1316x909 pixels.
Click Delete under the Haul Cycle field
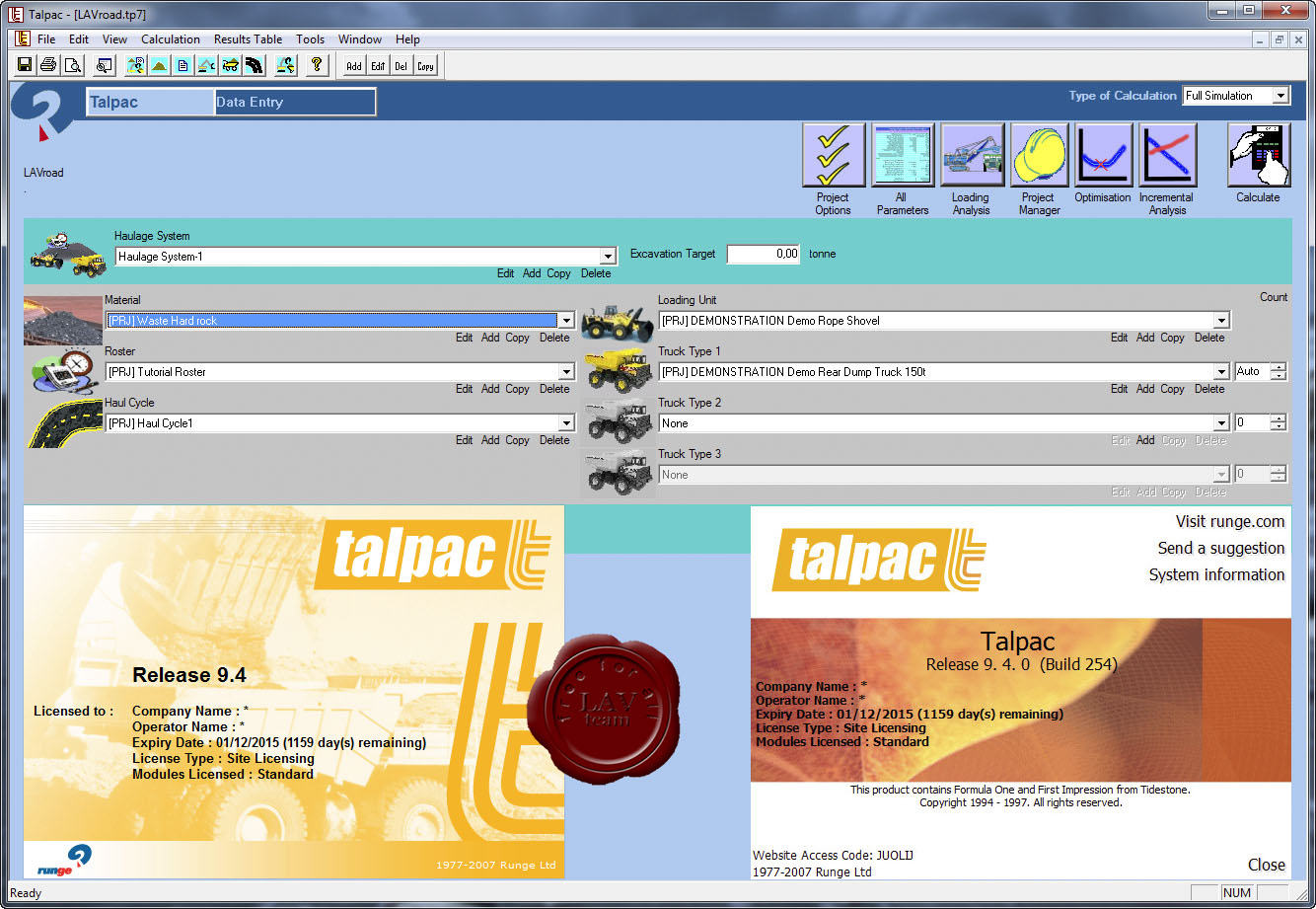click(554, 440)
